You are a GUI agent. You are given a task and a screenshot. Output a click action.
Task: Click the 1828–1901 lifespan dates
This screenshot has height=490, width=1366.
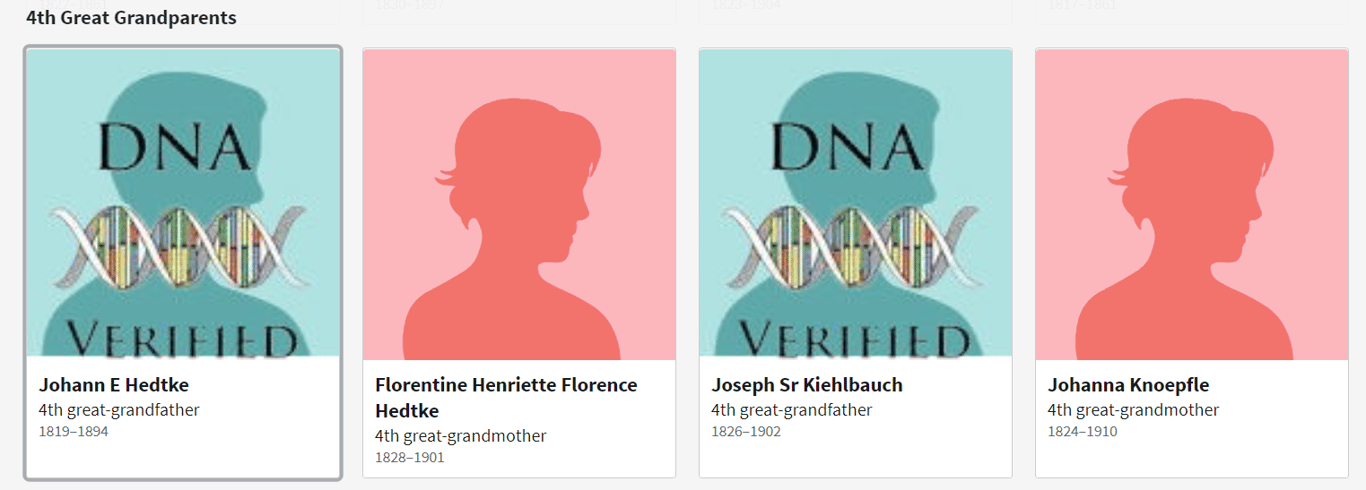click(410, 458)
